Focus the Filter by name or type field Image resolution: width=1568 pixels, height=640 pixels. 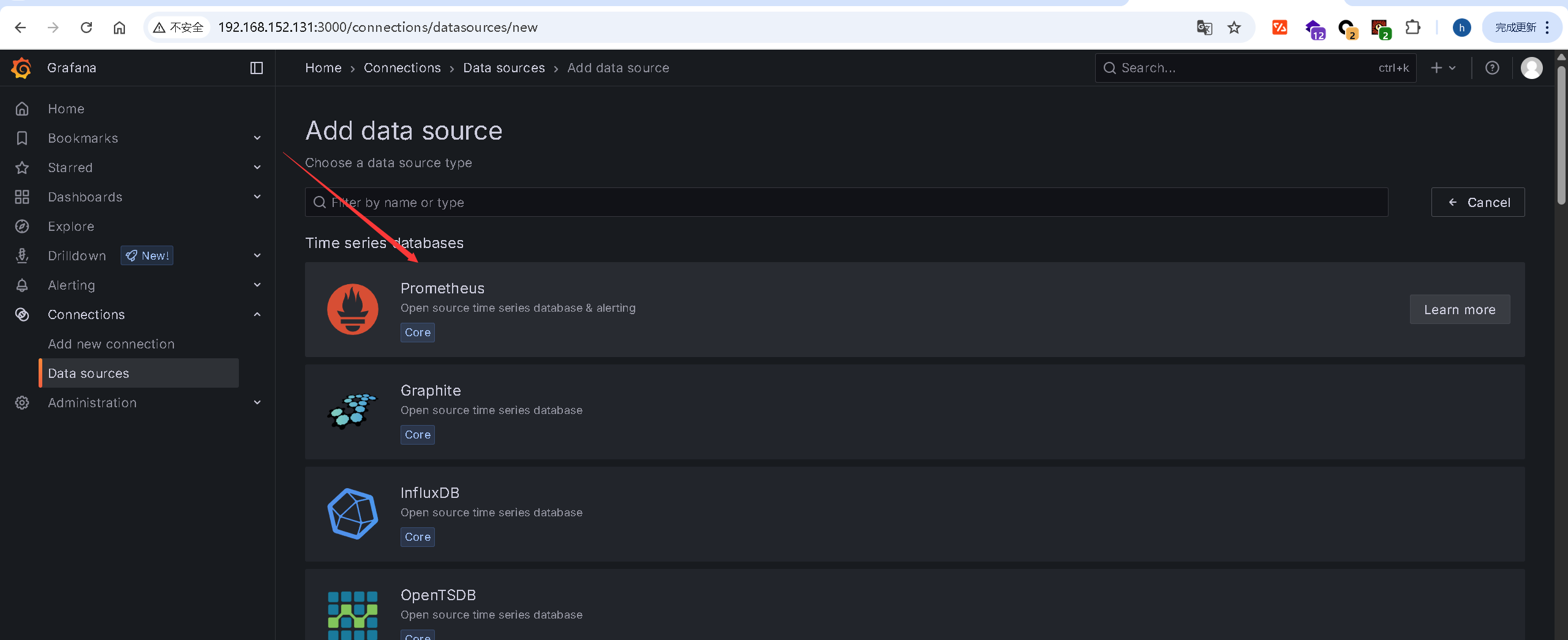coord(846,202)
